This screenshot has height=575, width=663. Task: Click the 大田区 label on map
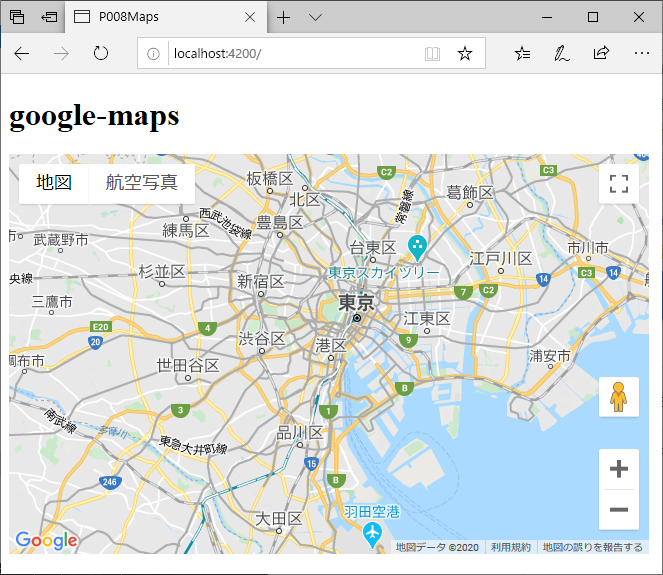(279, 519)
